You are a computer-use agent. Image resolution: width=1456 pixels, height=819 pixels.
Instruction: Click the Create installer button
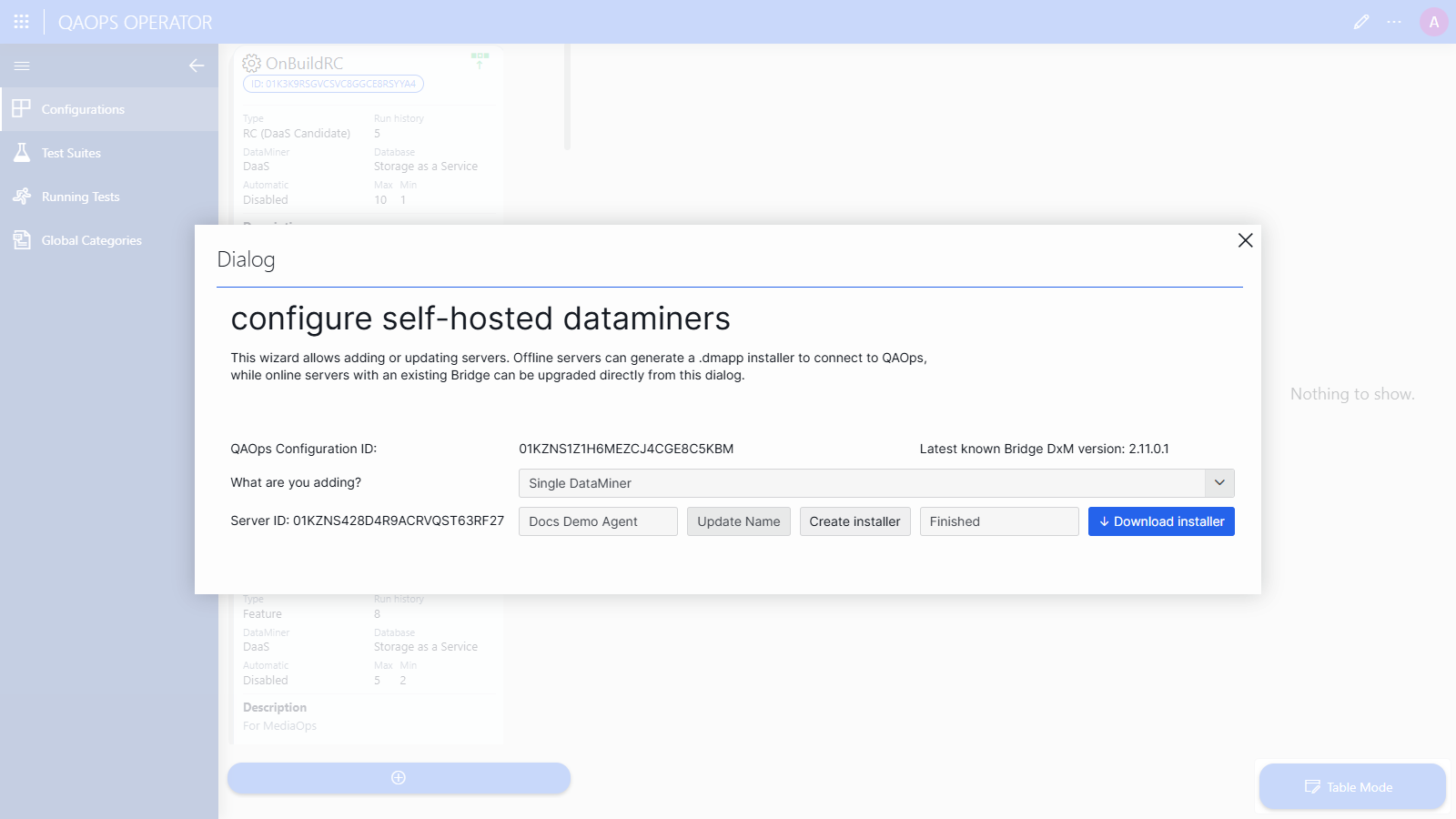[x=855, y=521]
